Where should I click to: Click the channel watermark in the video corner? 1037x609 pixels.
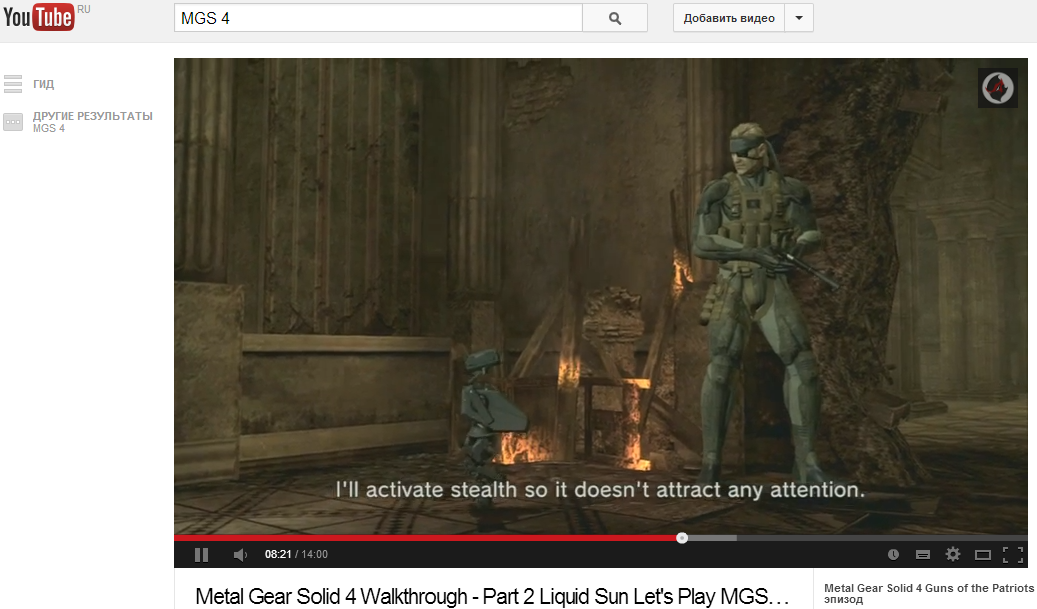(x=997, y=87)
